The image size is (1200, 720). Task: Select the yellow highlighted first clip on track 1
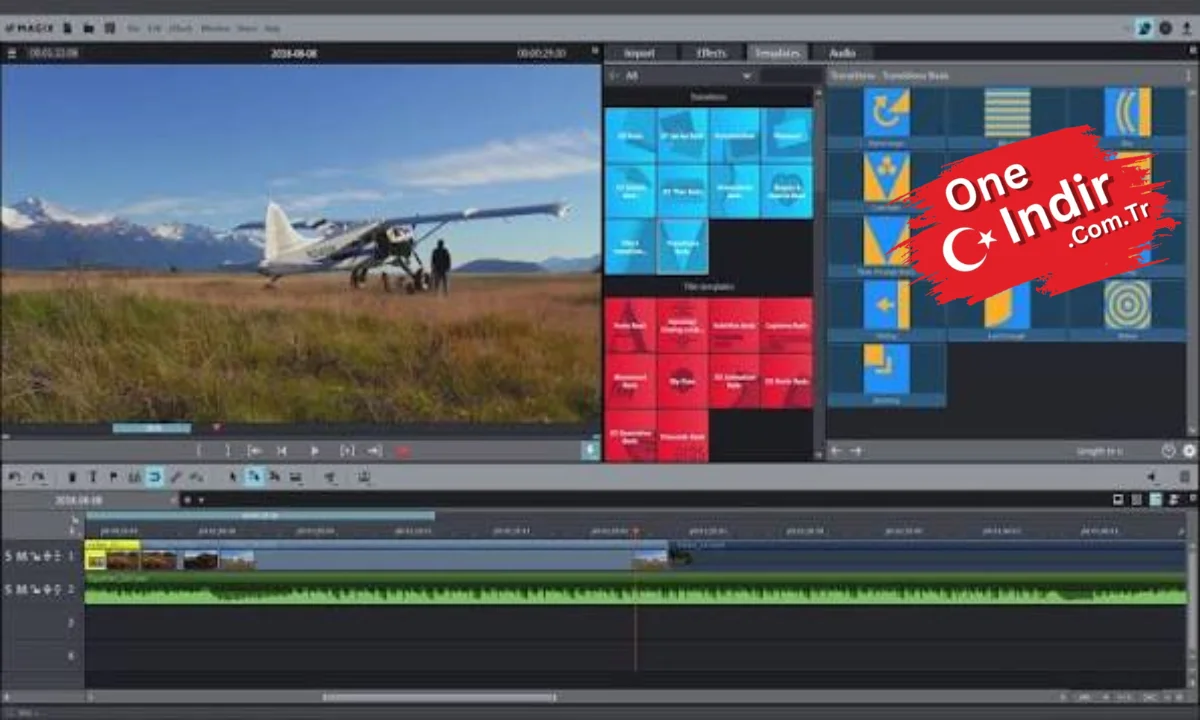click(x=112, y=555)
